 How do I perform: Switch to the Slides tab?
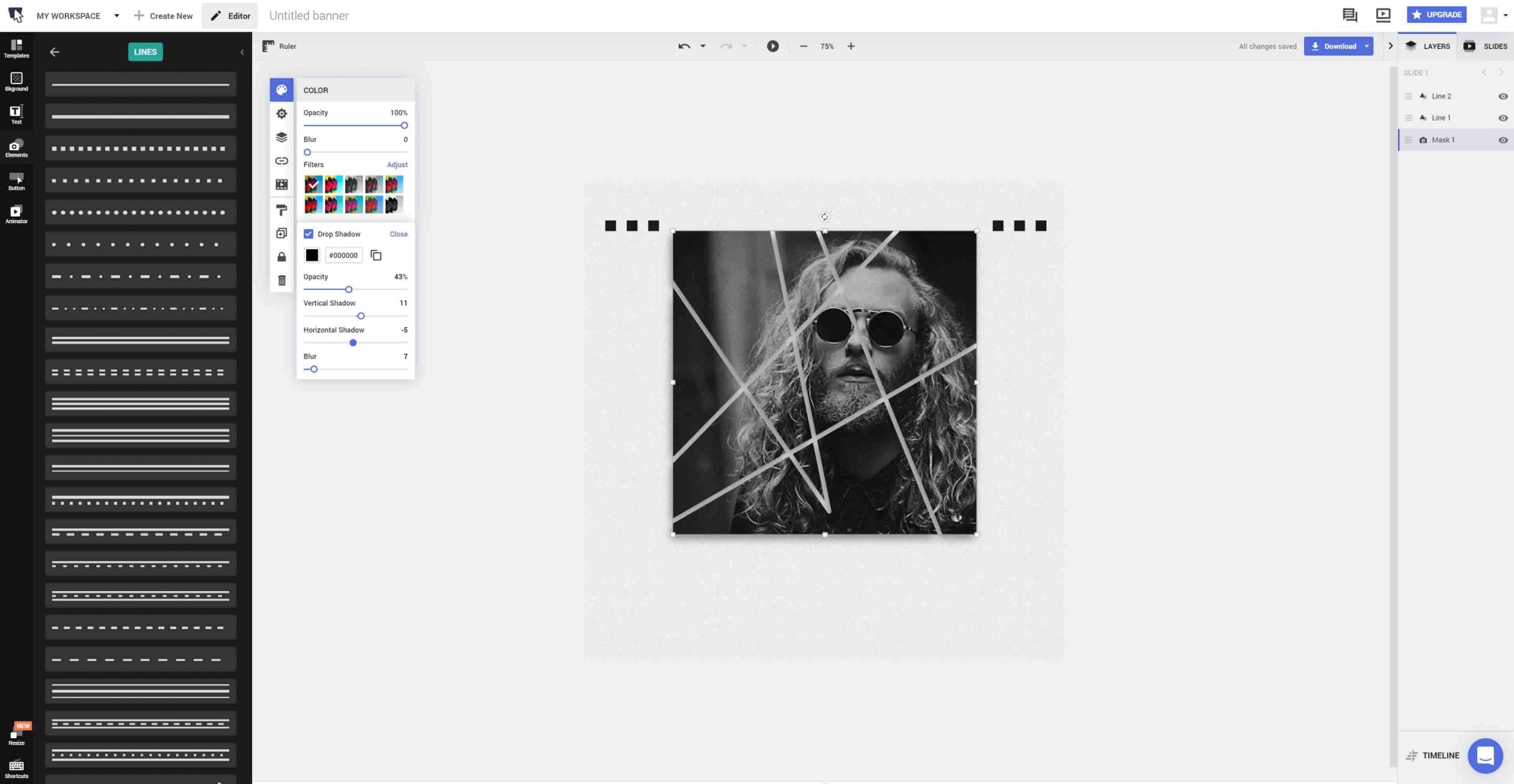pyautogui.click(x=1486, y=47)
